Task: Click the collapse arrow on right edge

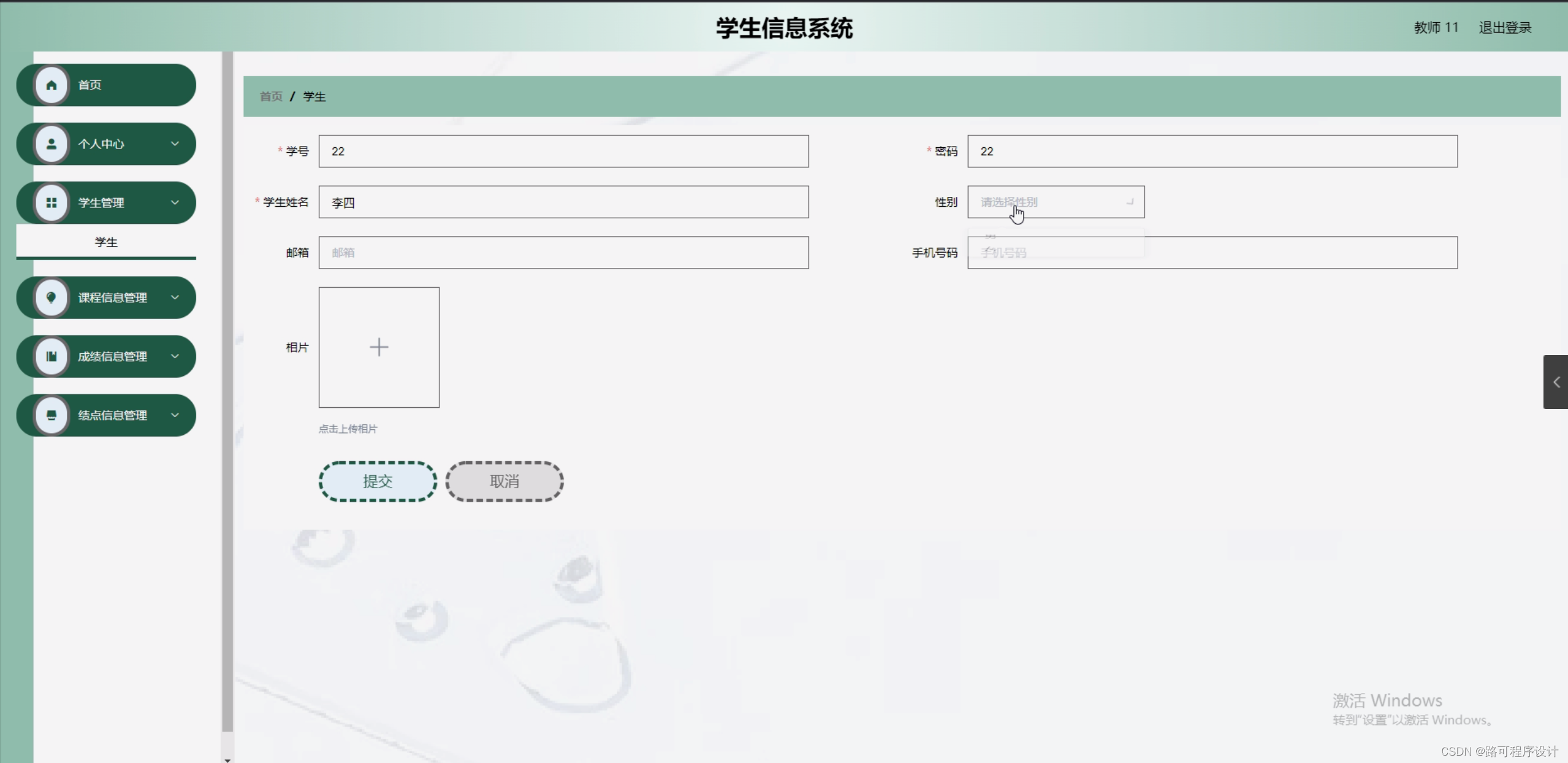Action: (1557, 381)
